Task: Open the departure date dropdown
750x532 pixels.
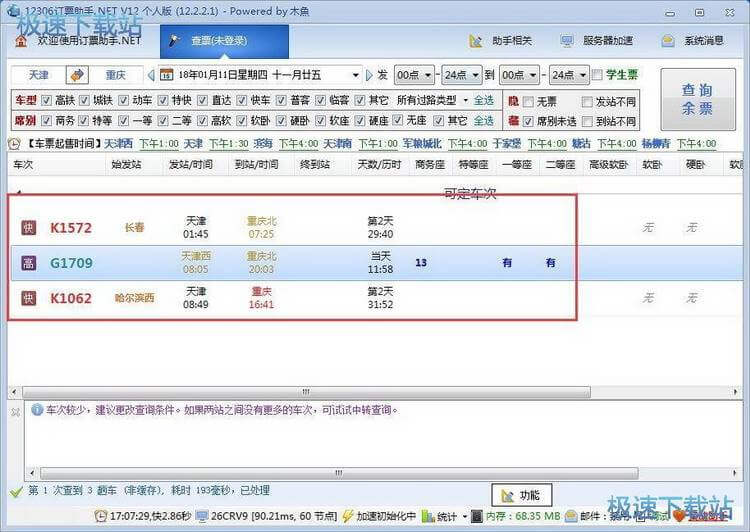Action: (356, 75)
